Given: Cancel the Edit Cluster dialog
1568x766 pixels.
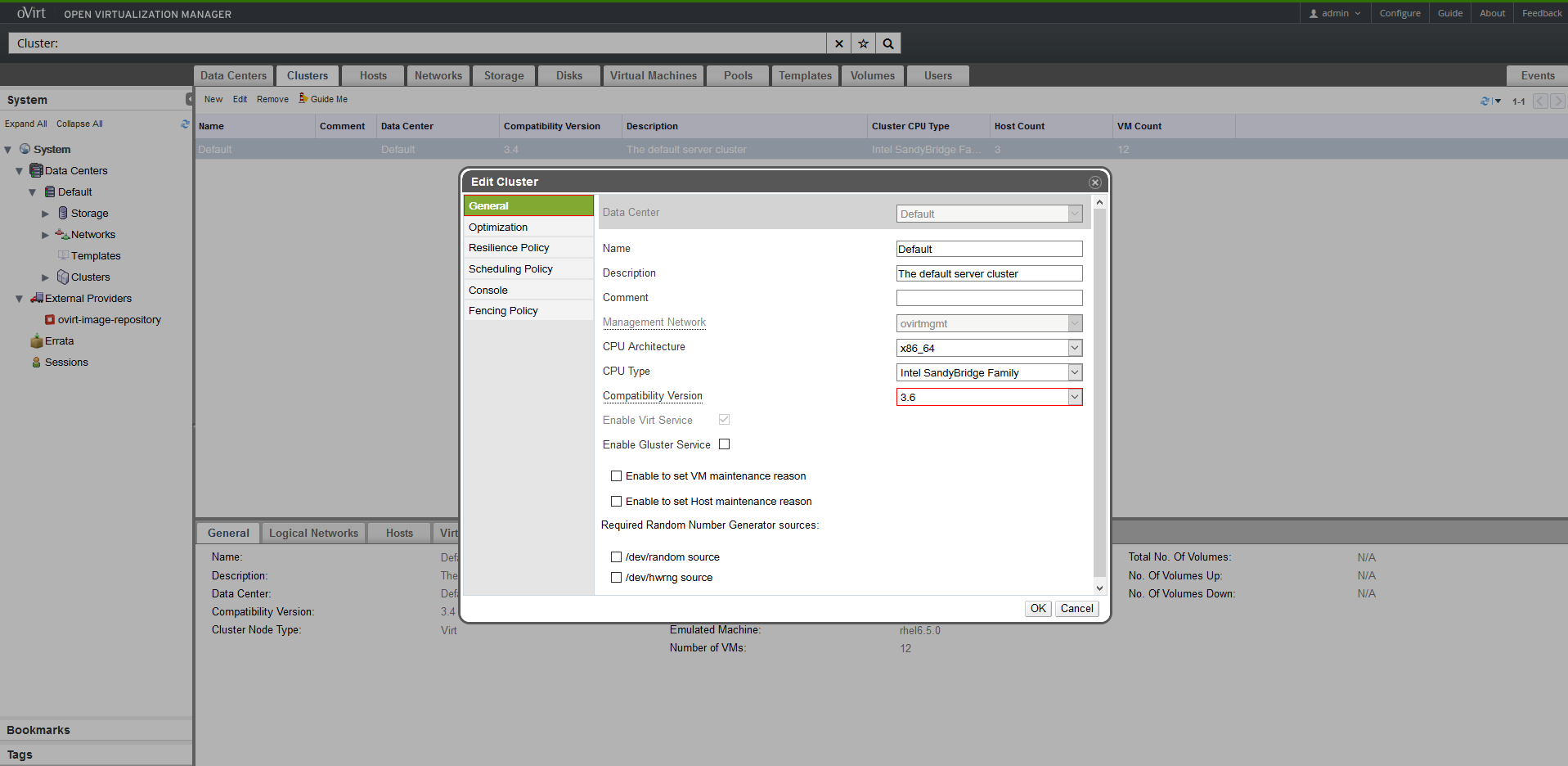Looking at the screenshot, I should pyautogui.click(x=1076, y=608).
